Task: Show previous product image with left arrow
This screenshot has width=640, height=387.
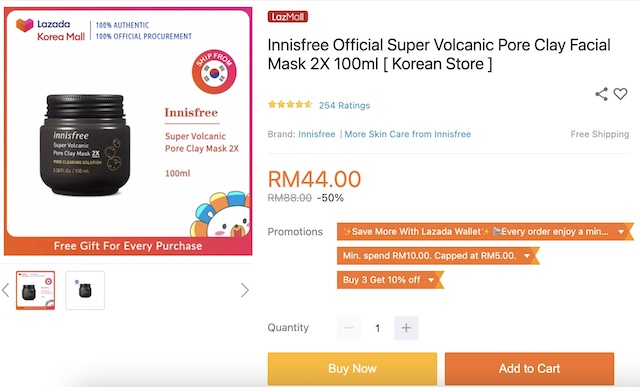Action: point(5,290)
